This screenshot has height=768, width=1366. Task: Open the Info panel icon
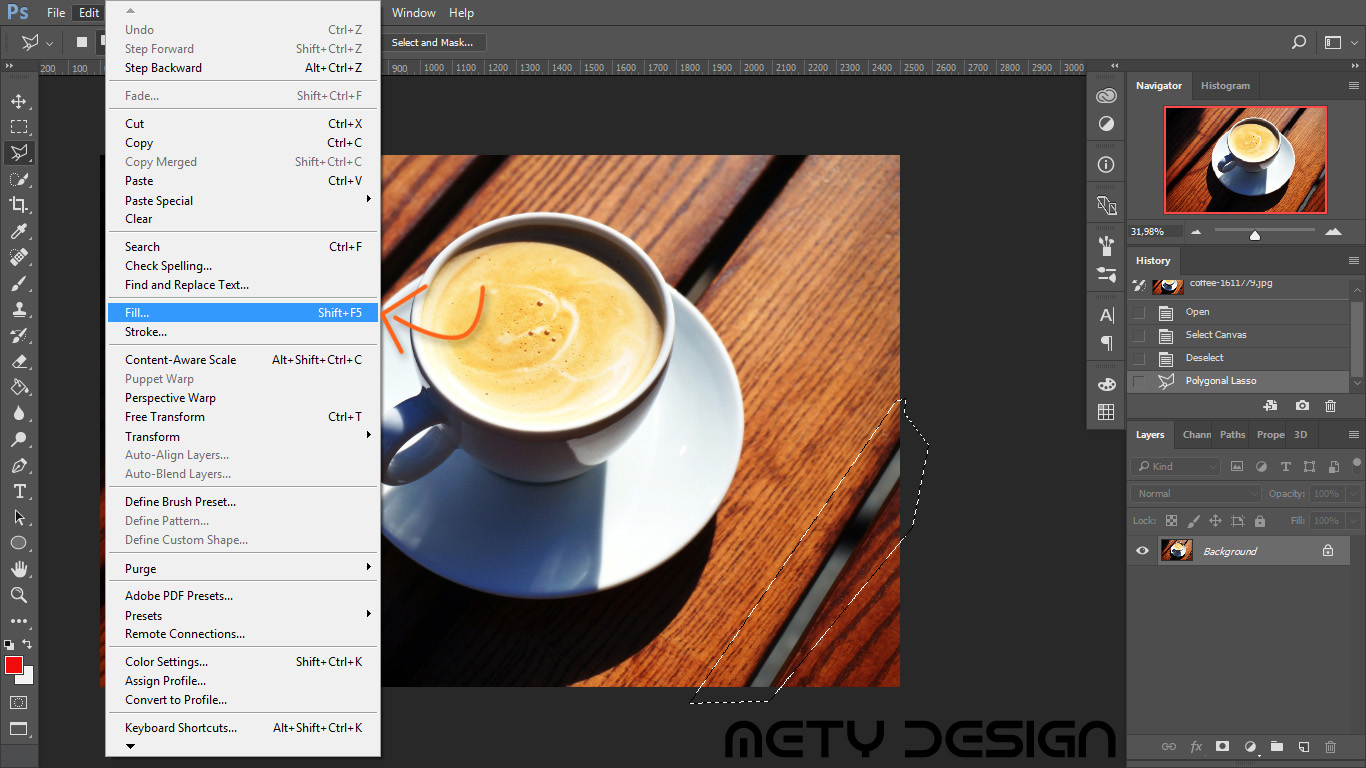tap(1106, 164)
